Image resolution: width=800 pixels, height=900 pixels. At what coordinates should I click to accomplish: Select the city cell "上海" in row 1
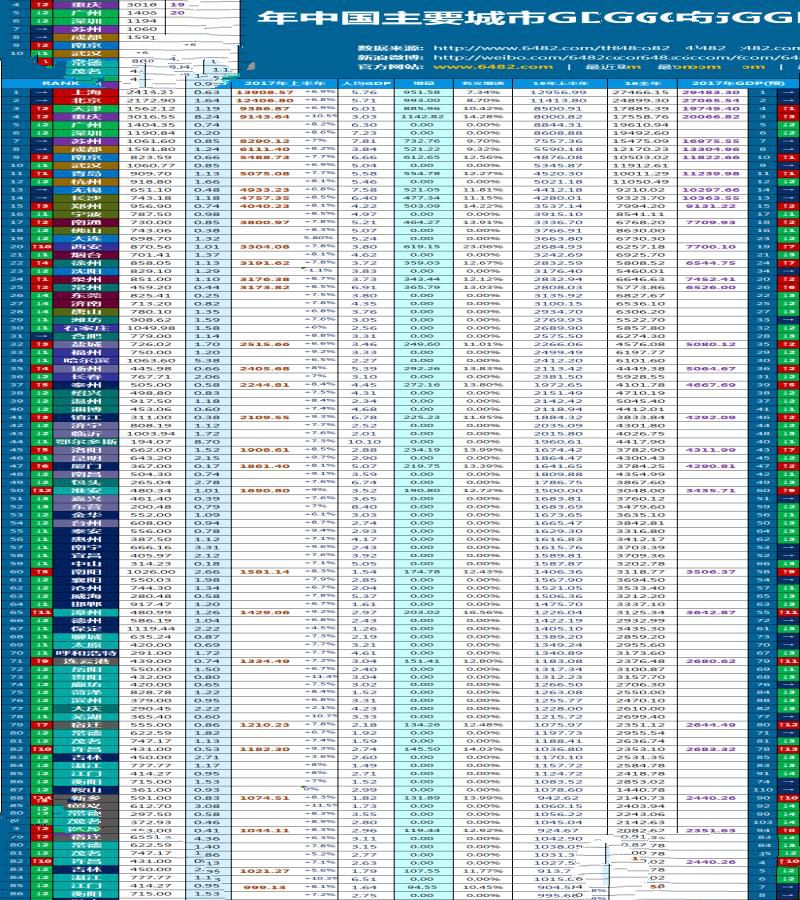coord(86,92)
